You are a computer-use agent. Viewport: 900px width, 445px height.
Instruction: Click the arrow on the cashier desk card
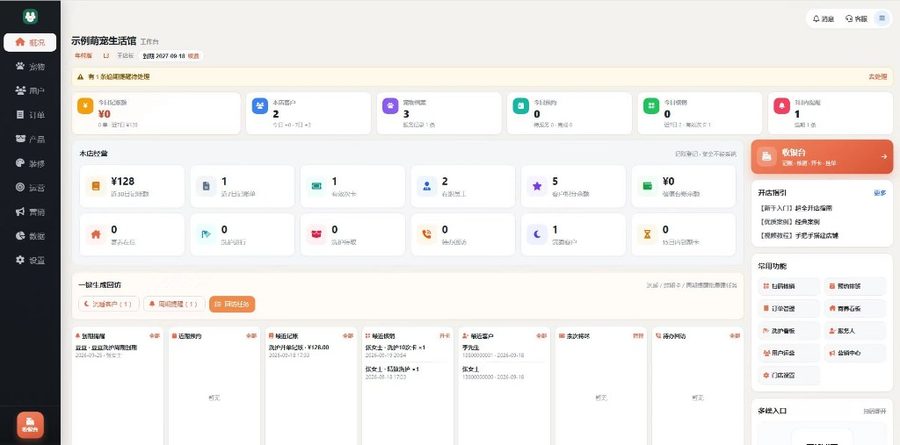tap(883, 157)
